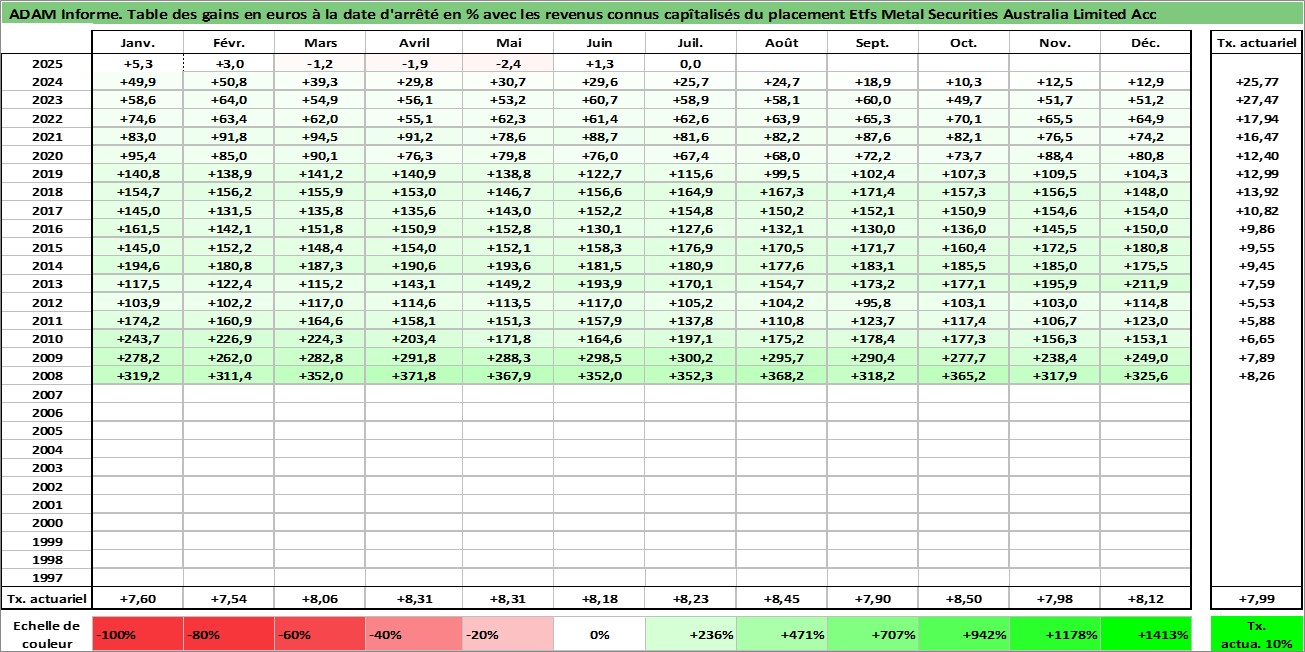Click the 'Févr.' column header
The image size is (1305, 652).
(x=229, y=43)
